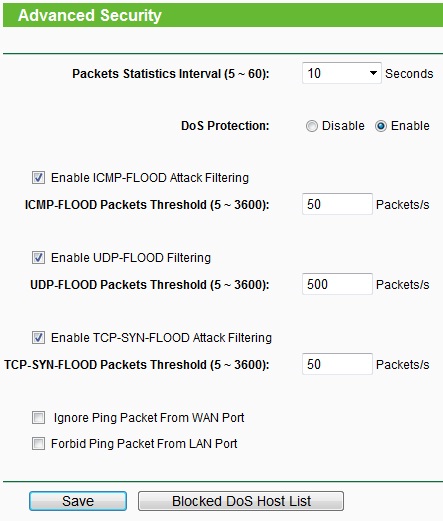443x521 pixels.
Task: Click the Enable ICMP-FLOOD Attack Filtering label
Action: click(x=150, y=178)
